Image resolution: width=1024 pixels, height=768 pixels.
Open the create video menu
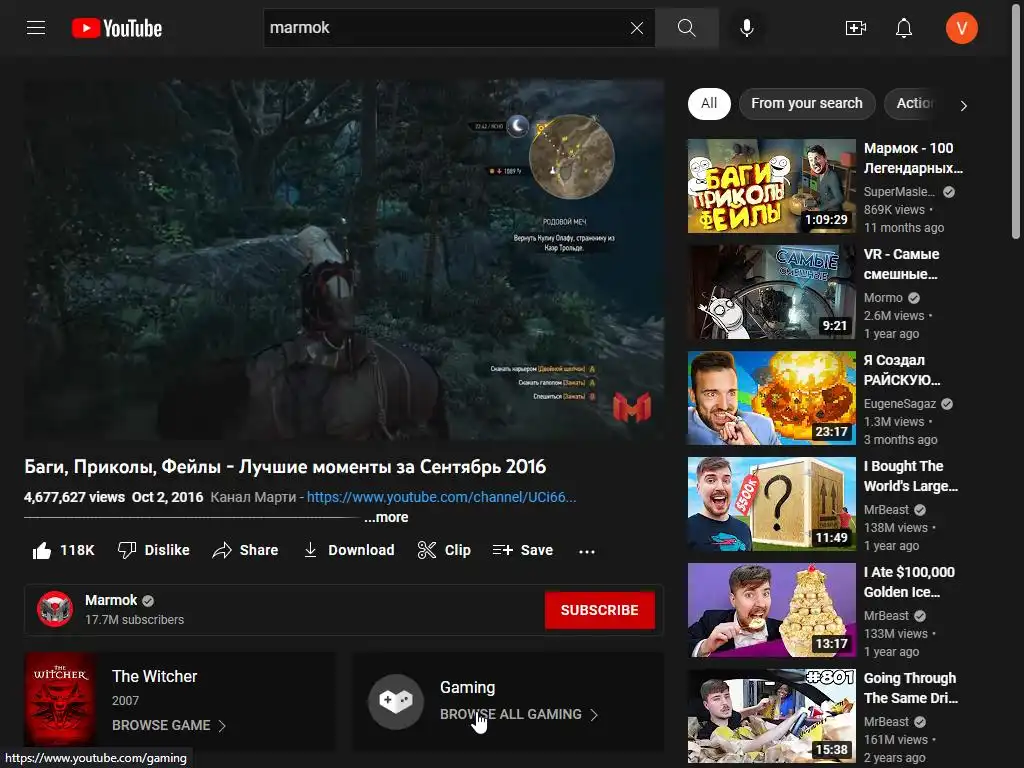856,28
